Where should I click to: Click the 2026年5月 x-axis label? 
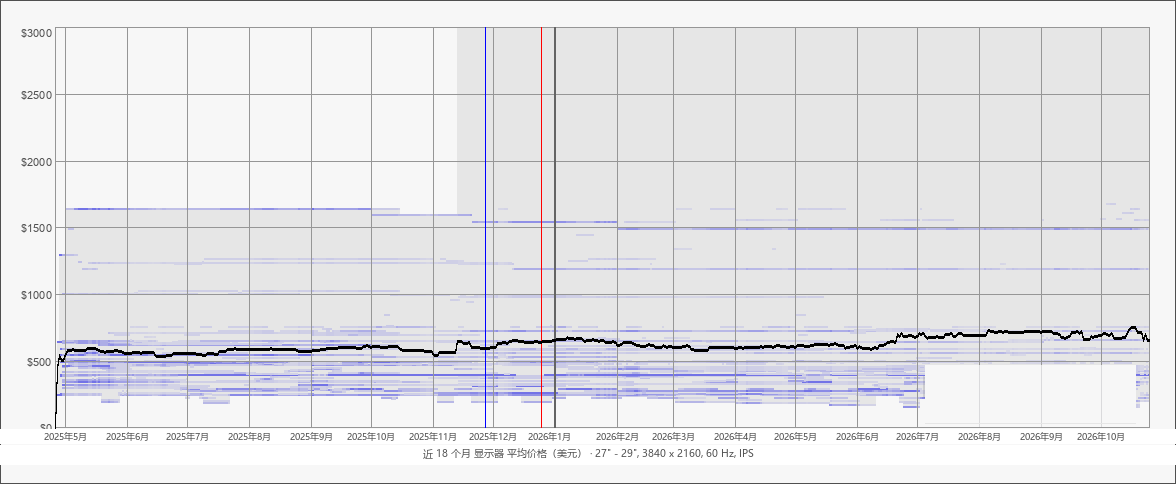click(x=795, y=436)
